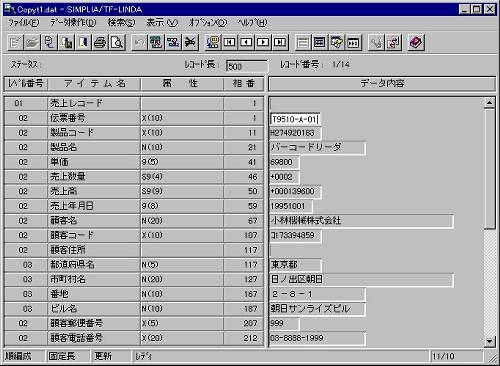This screenshot has width=500, height=366.
Task: Click the prefecture field showing 東京都
Action: tap(295, 265)
